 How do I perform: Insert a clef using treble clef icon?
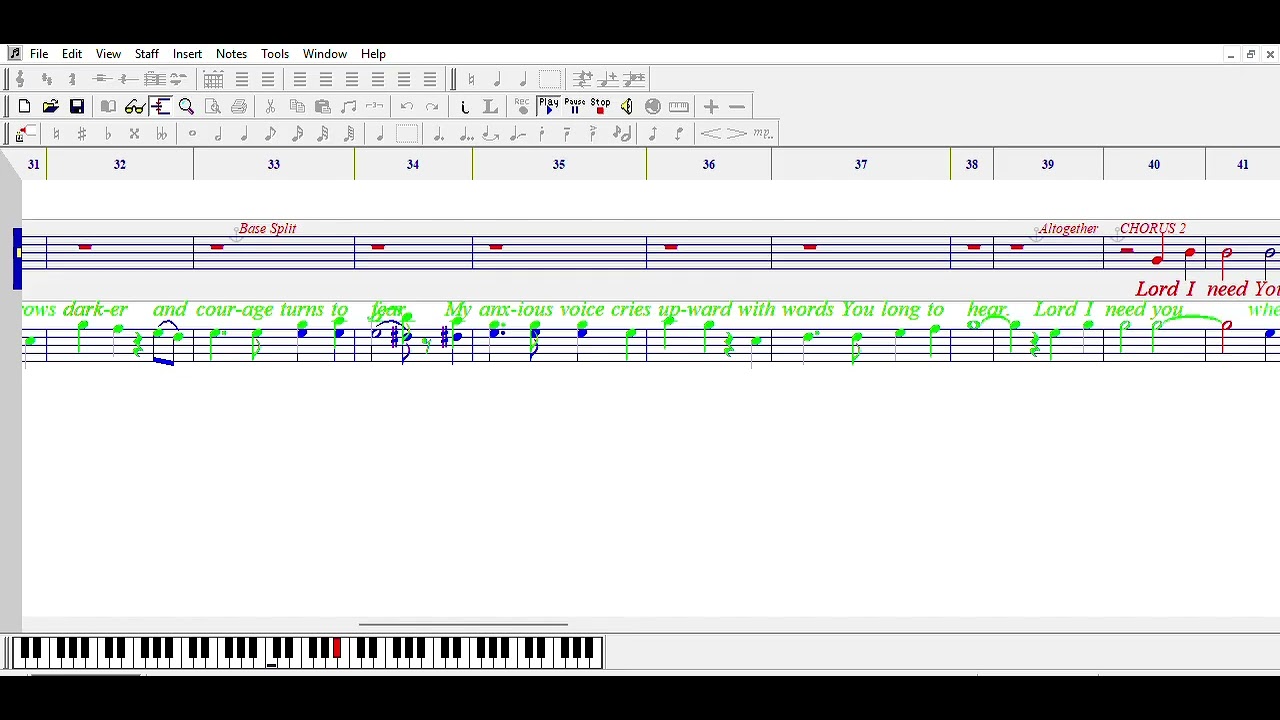(x=20, y=79)
